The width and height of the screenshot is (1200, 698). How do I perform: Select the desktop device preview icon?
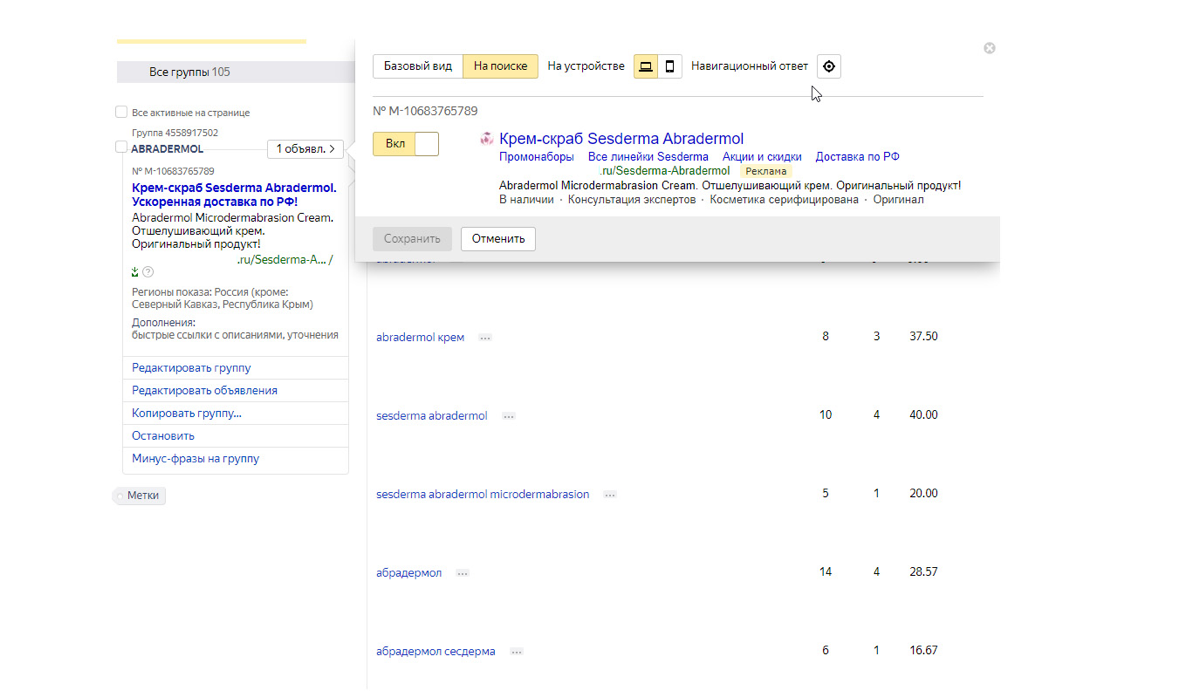646,67
